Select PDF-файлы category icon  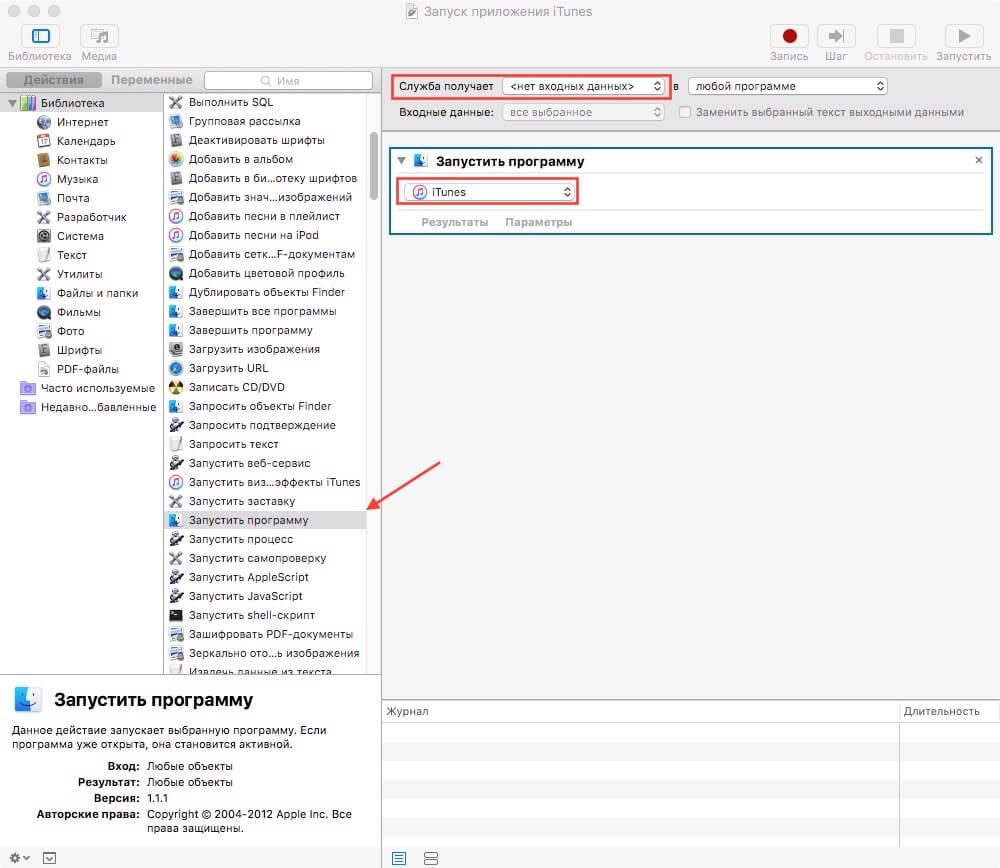(x=43, y=369)
